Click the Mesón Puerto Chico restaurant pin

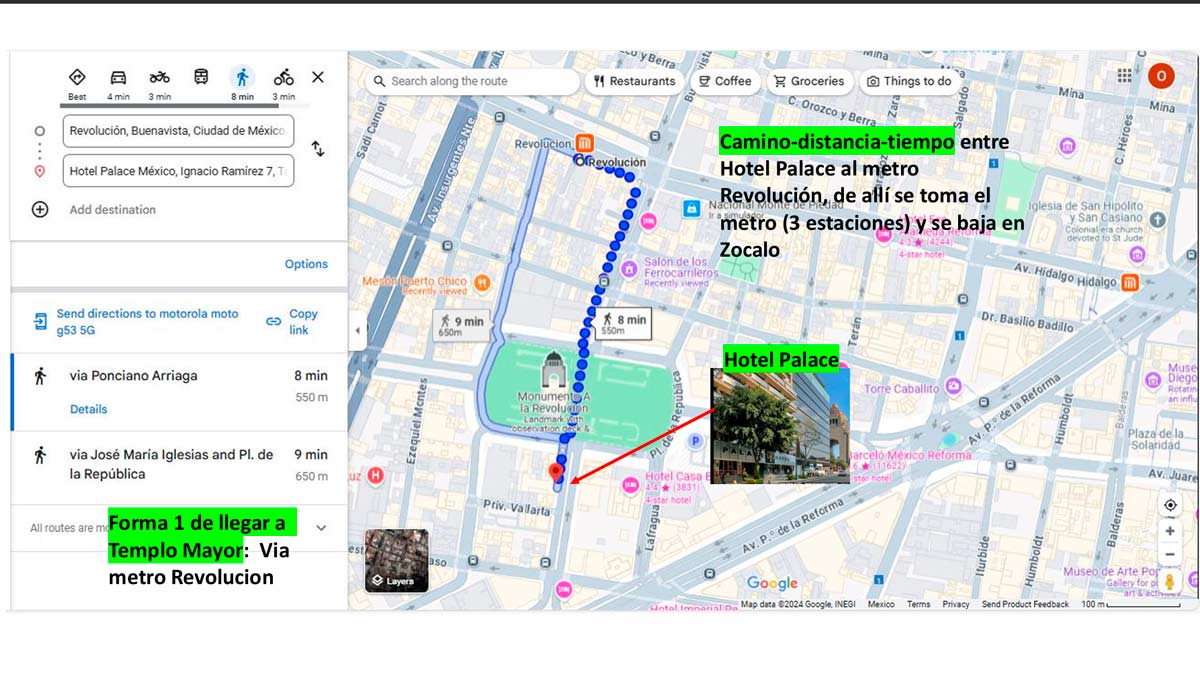(481, 283)
